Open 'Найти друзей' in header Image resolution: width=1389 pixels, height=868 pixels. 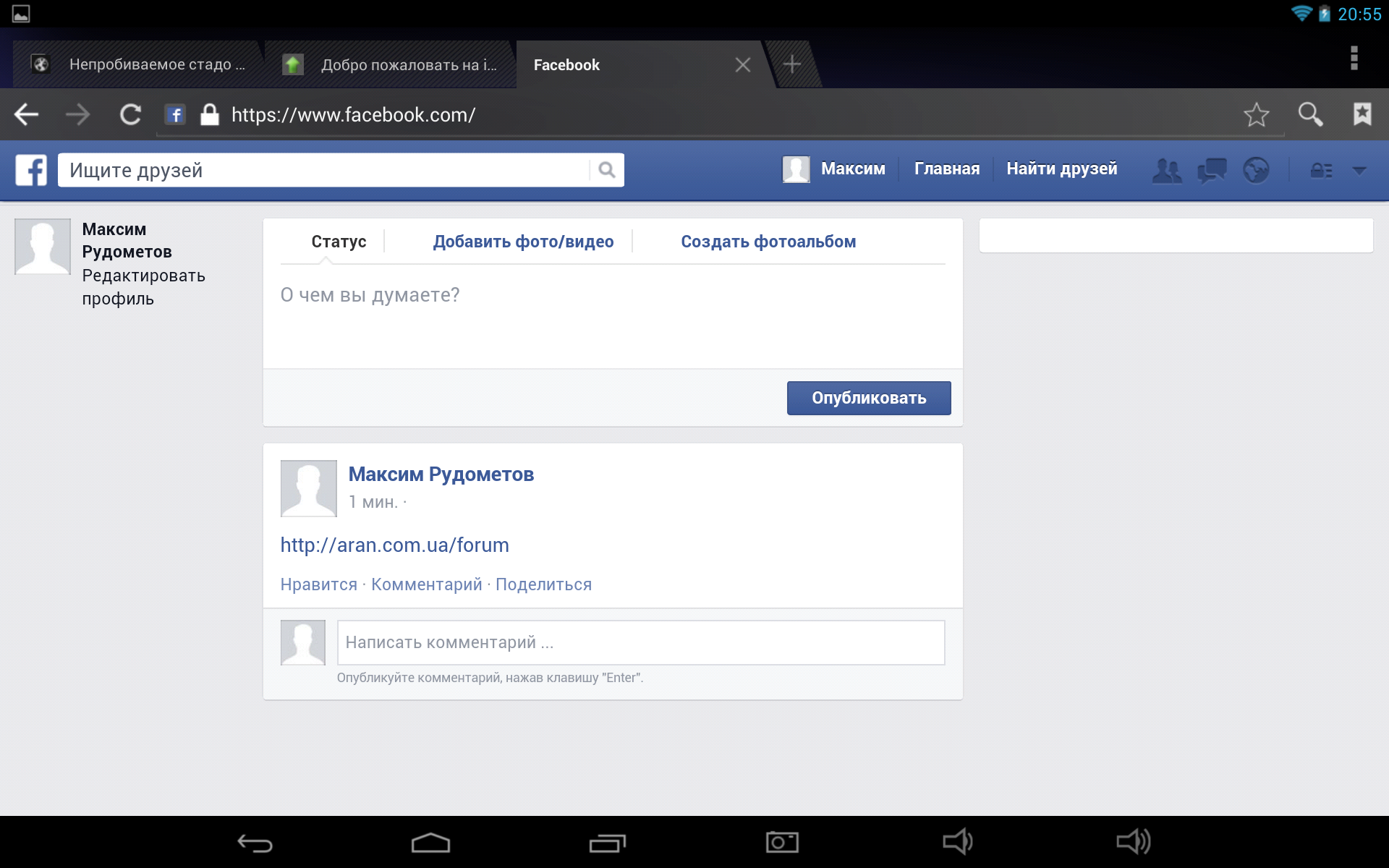(x=1062, y=169)
